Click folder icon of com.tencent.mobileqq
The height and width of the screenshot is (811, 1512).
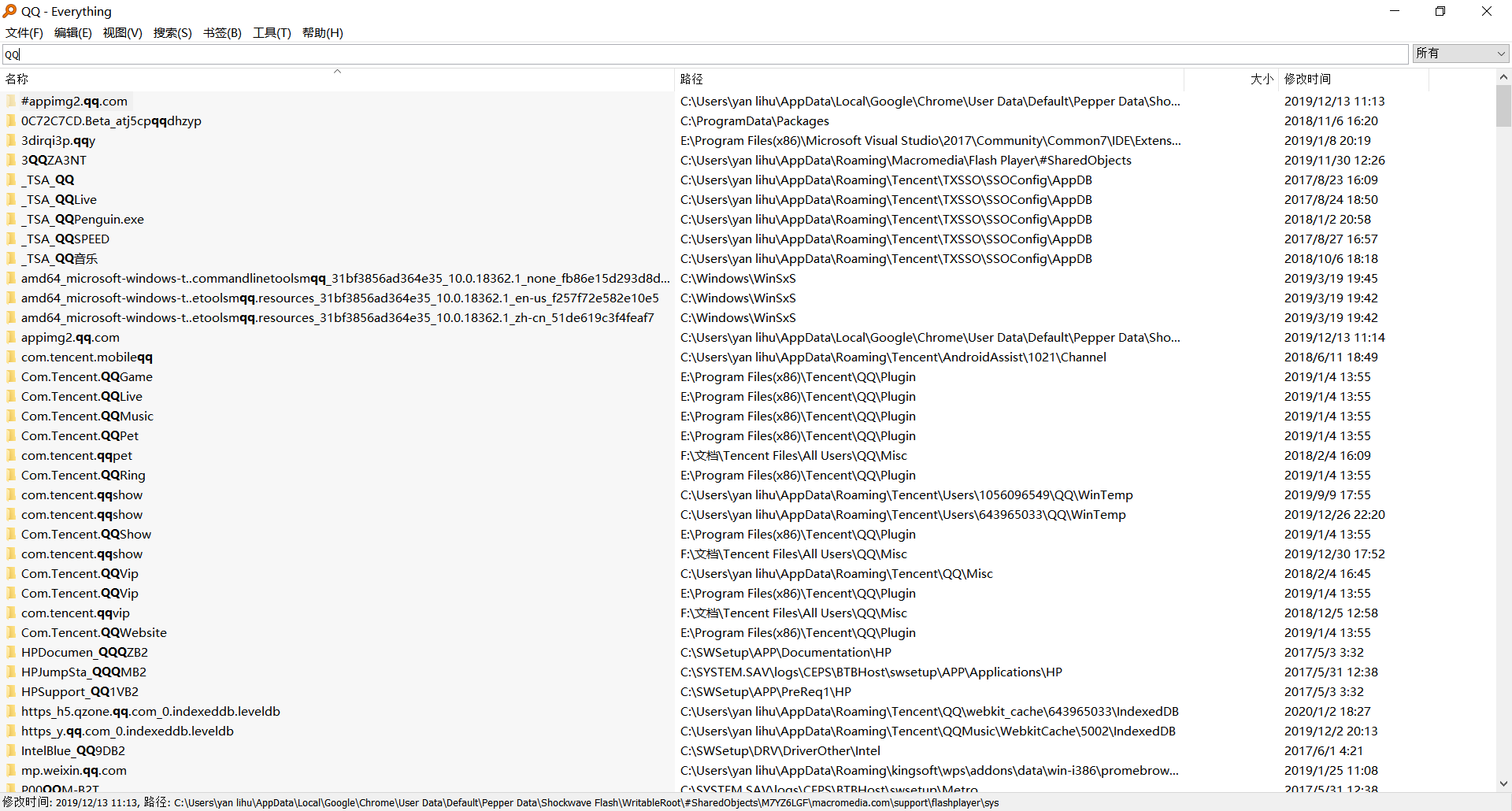click(11, 357)
